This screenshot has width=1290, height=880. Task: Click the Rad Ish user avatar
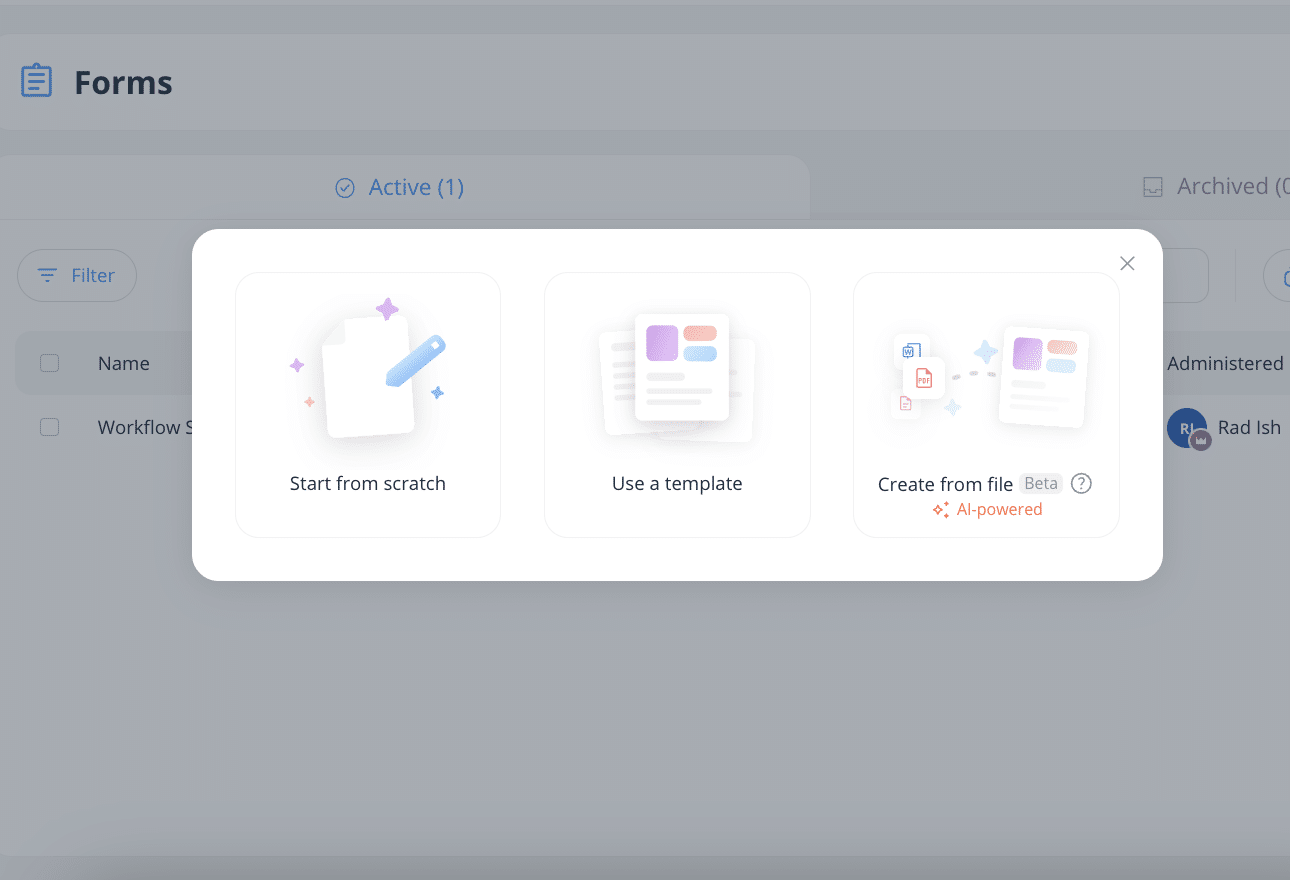click(1187, 428)
